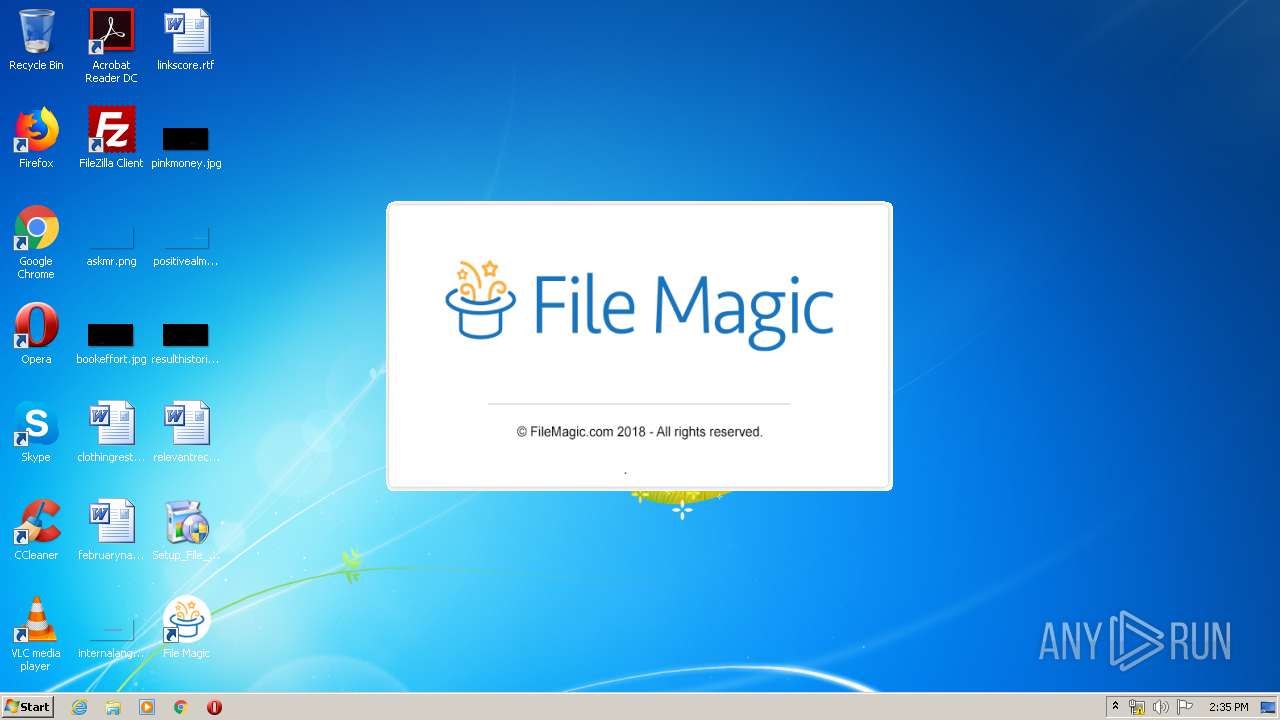
Task: Select the askmr.png file icon
Action: tap(111, 246)
